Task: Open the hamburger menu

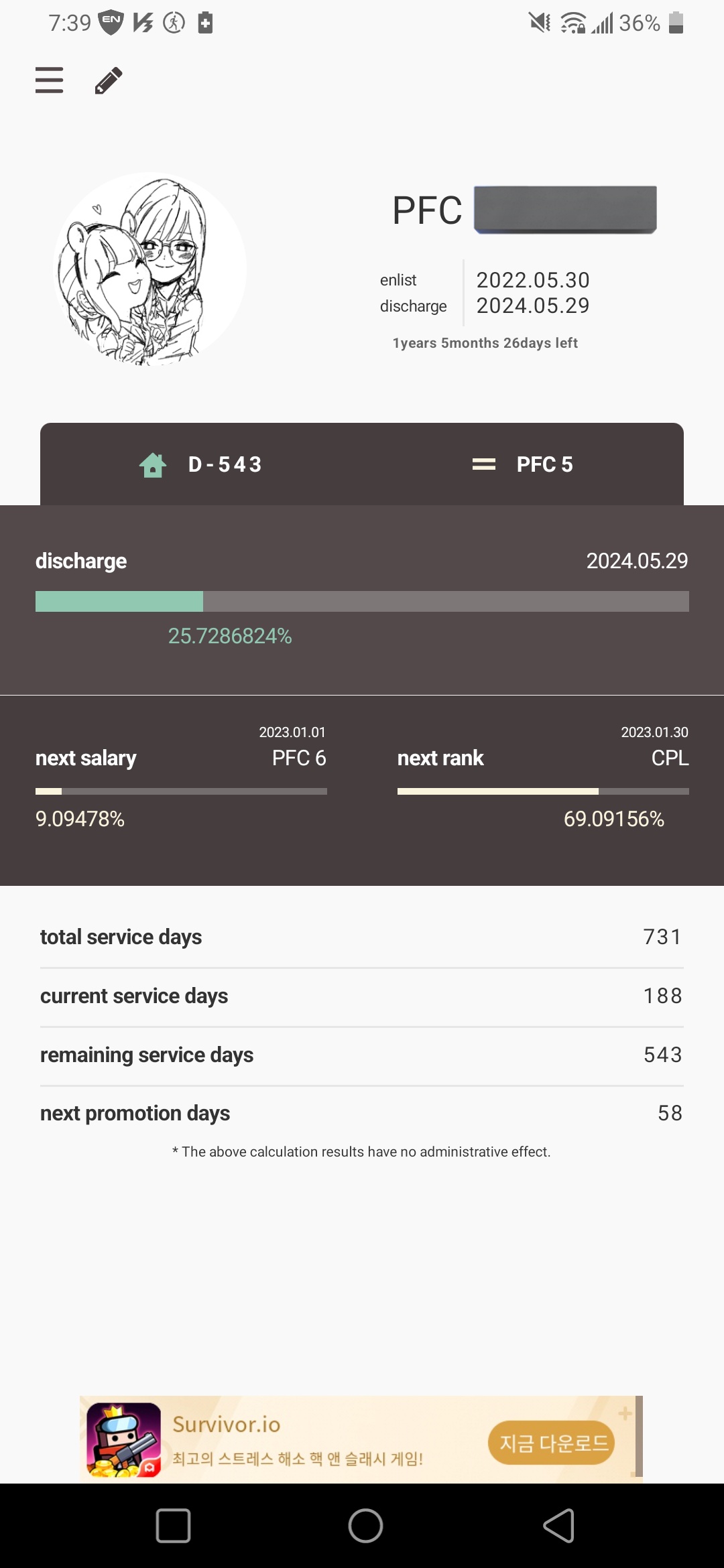Action: pyautogui.click(x=49, y=80)
